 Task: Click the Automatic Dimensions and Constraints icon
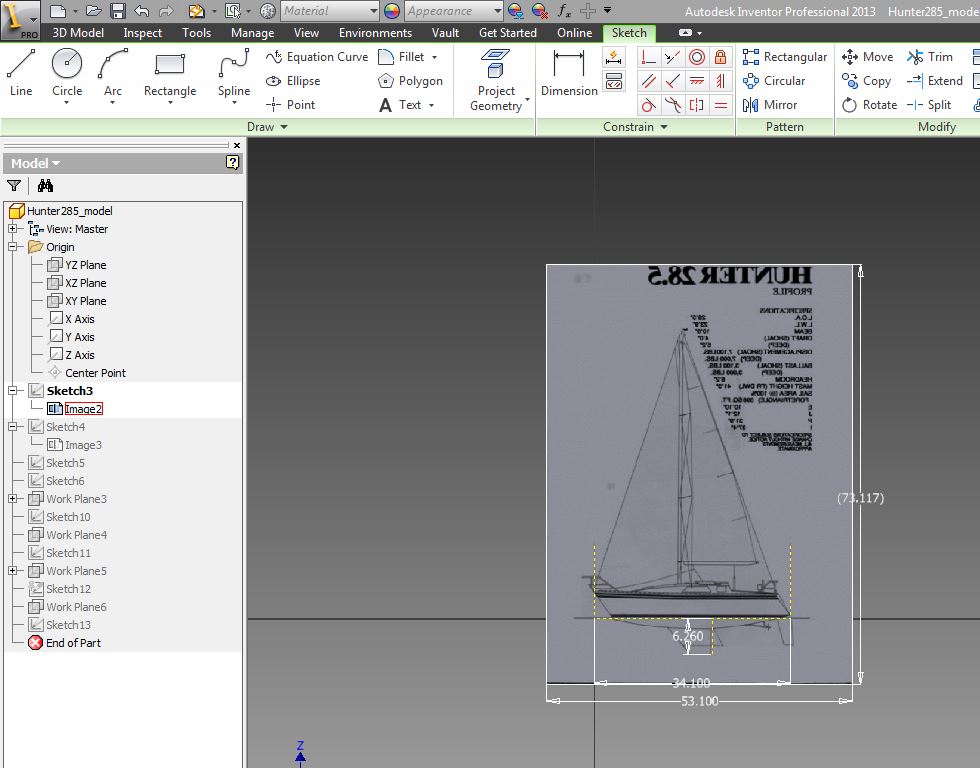click(614, 57)
